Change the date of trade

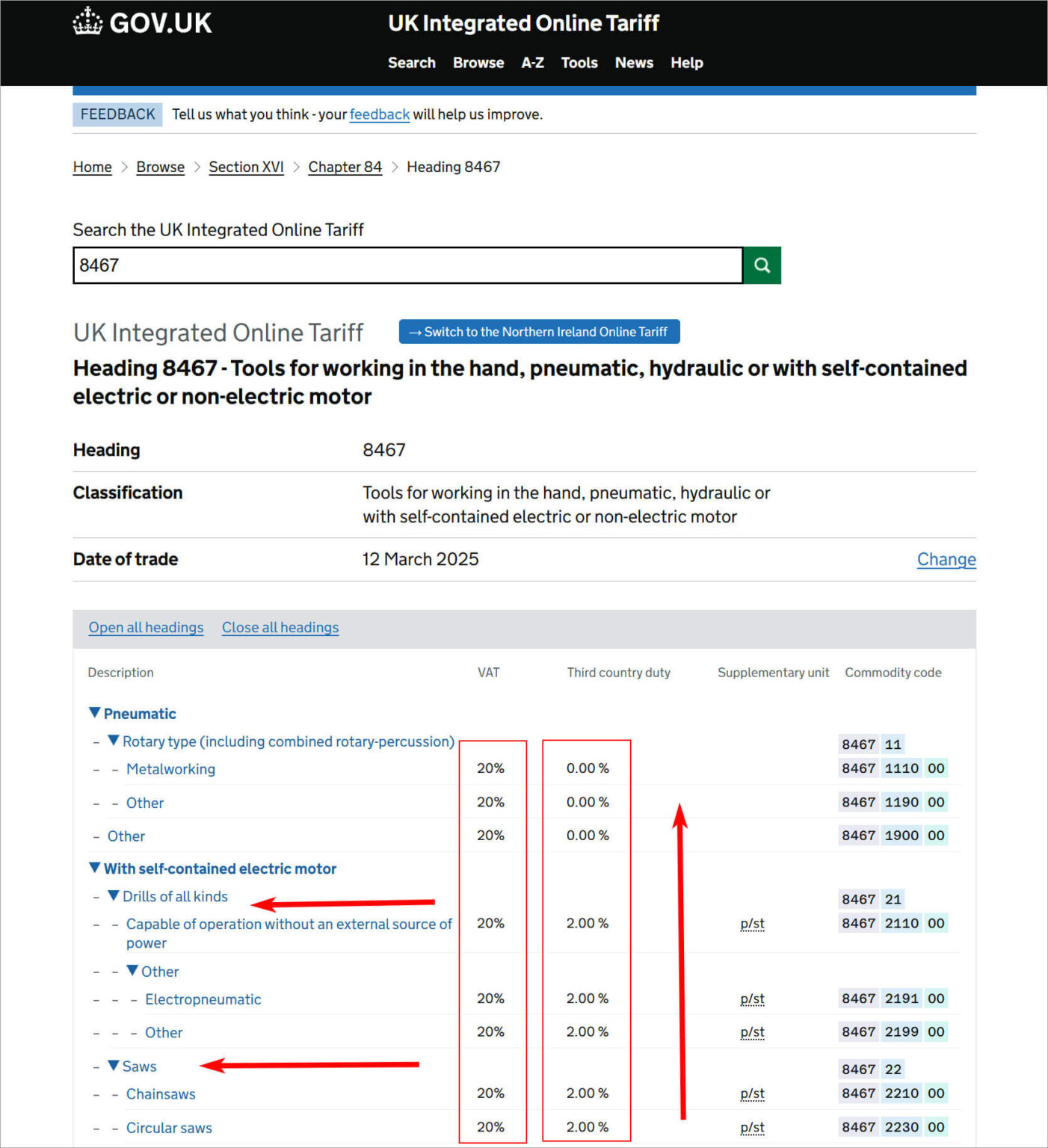pos(946,559)
